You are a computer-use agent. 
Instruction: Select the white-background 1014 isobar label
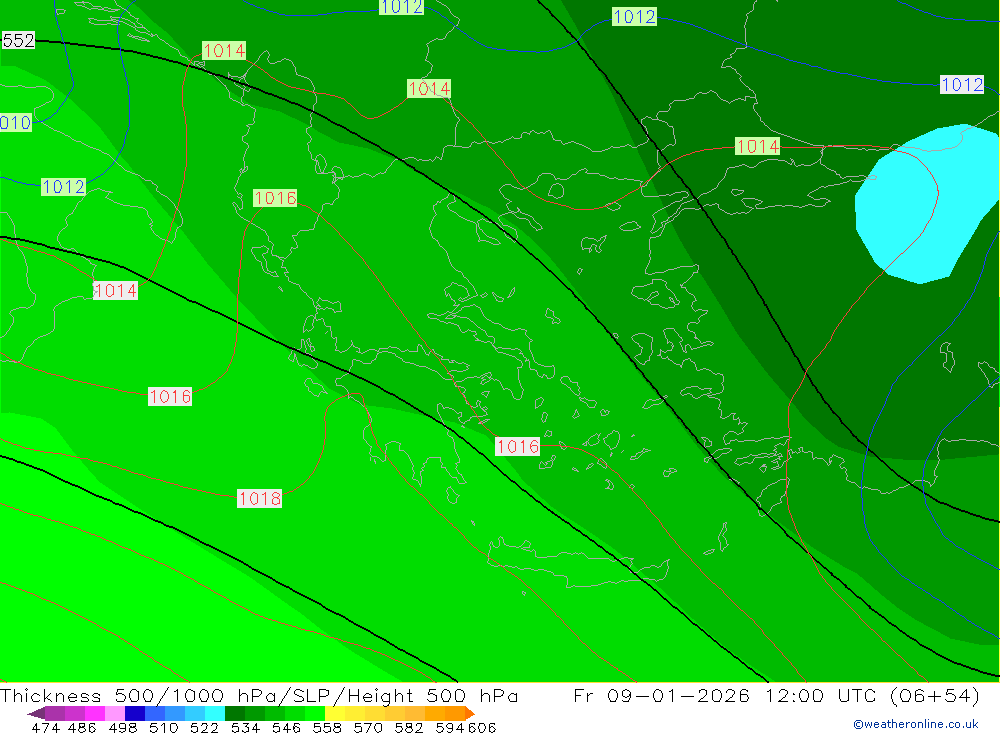click(x=115, y=290)
